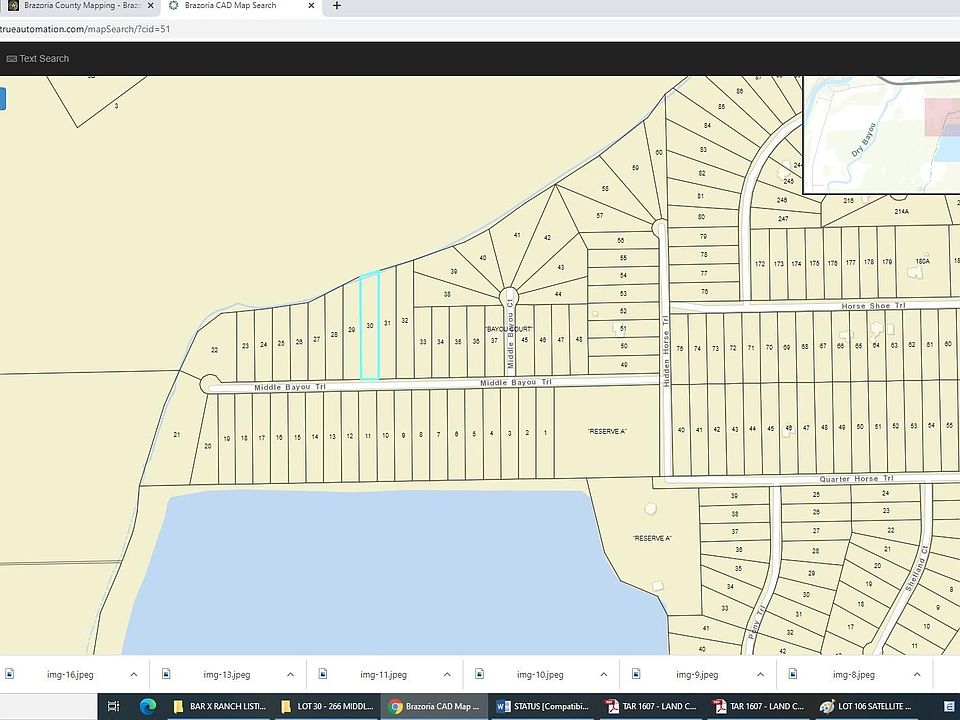Click the overview inset map
Screen dimensions: 960x720
(x=880, y=135)
